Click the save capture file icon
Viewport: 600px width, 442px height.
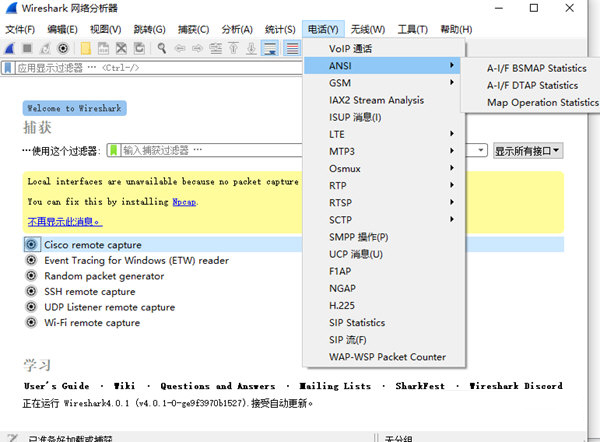pos(103,48)
